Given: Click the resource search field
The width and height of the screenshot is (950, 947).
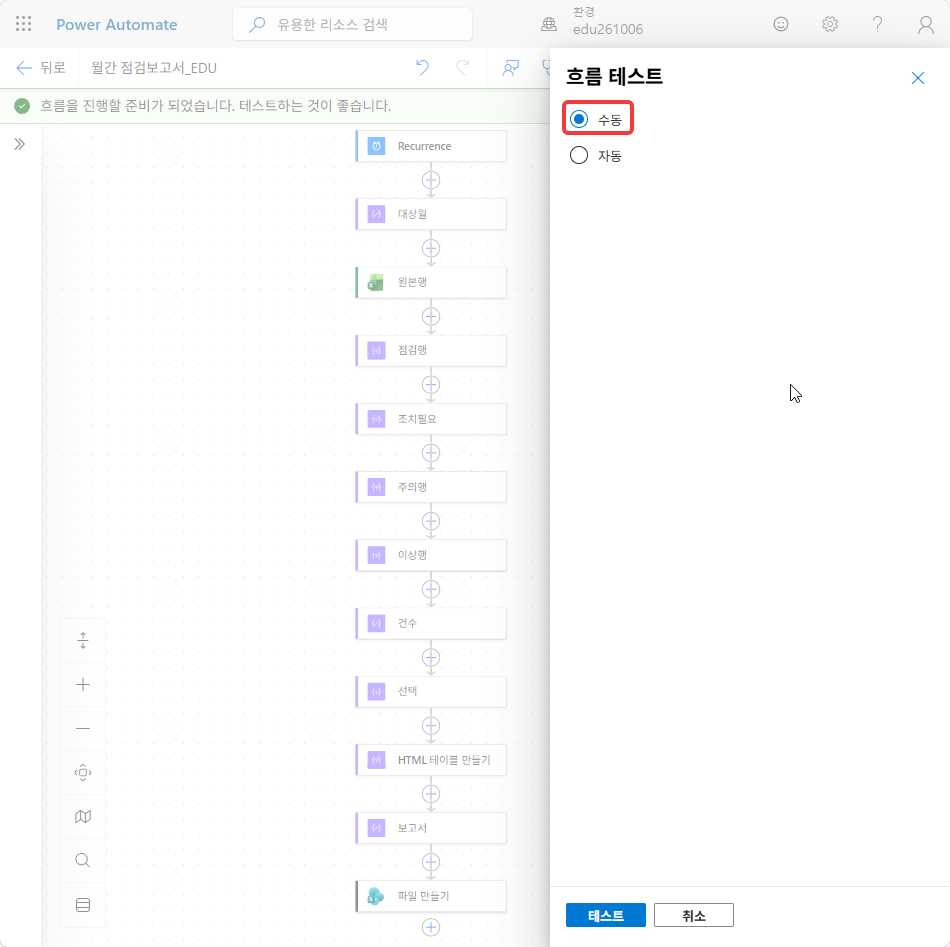Looking at the screenshot, I should (x=353, y=25).
